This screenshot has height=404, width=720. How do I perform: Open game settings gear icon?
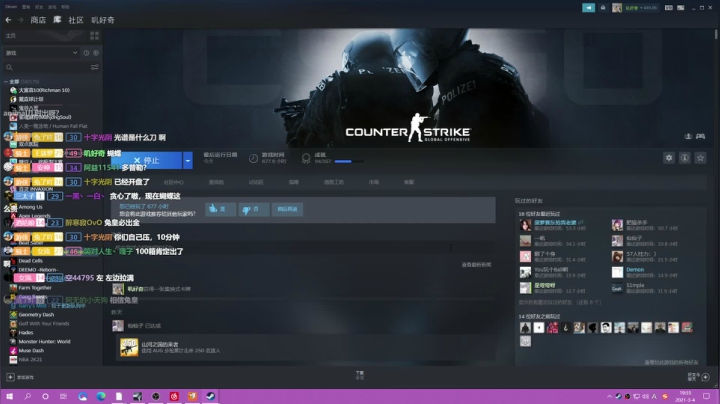pos(669,158)
